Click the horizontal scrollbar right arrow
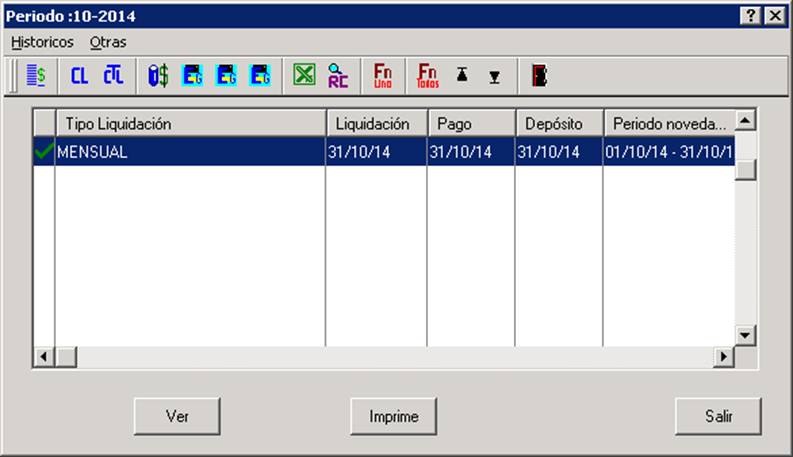The image size is (793, 457). tap(724, 356)
